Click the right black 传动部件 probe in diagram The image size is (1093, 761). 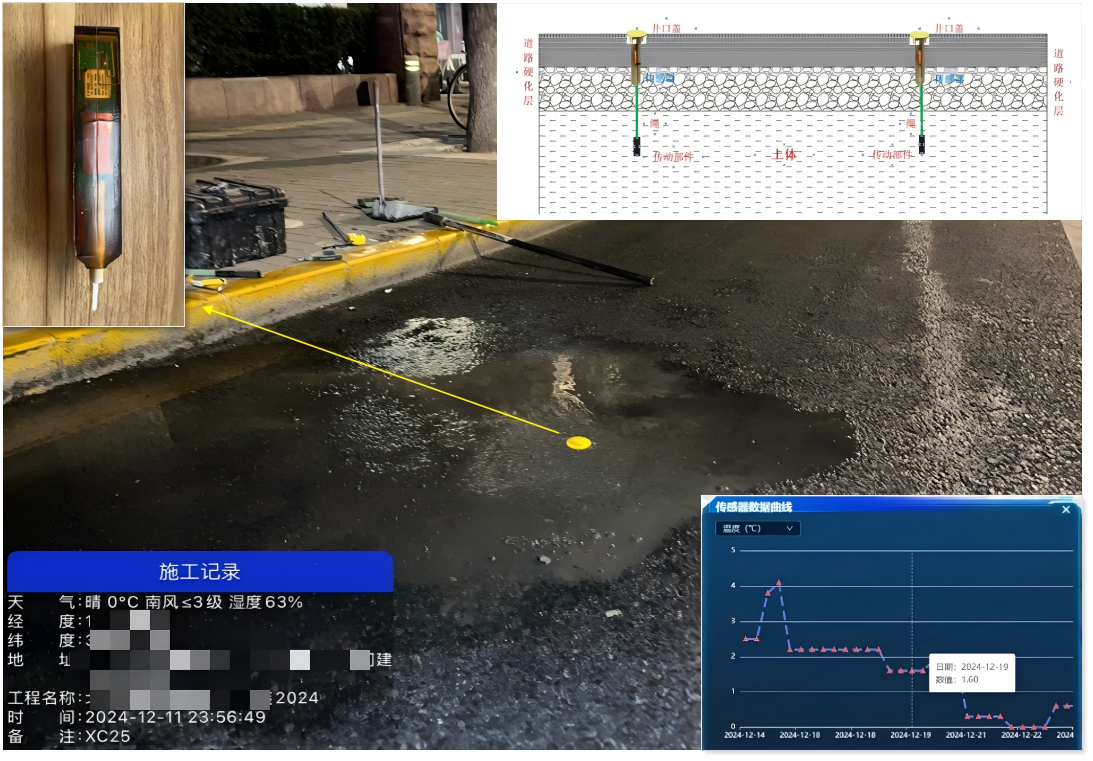point(921,144)
